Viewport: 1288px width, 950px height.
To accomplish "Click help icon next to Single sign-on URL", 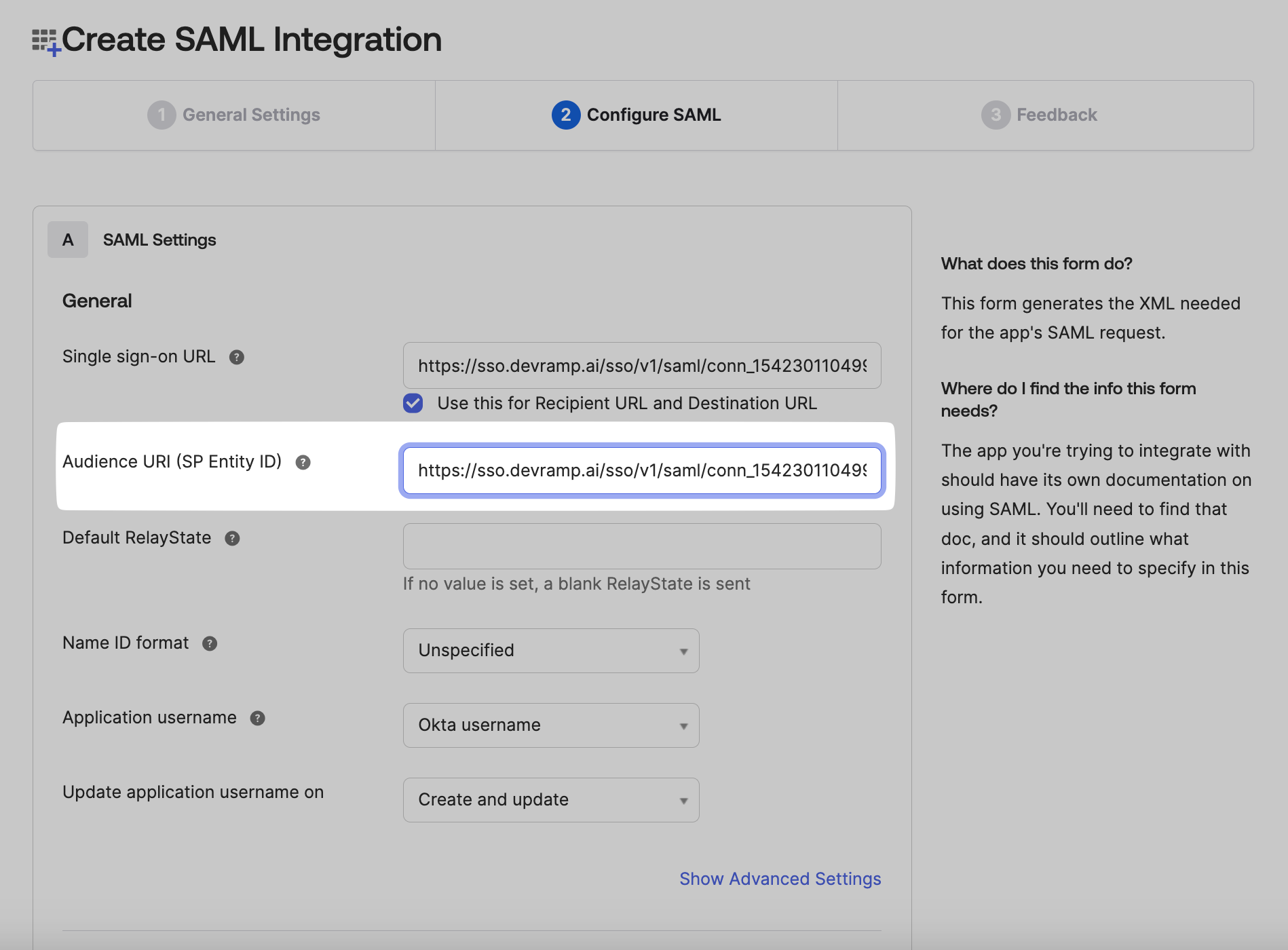I will [236, 357].
